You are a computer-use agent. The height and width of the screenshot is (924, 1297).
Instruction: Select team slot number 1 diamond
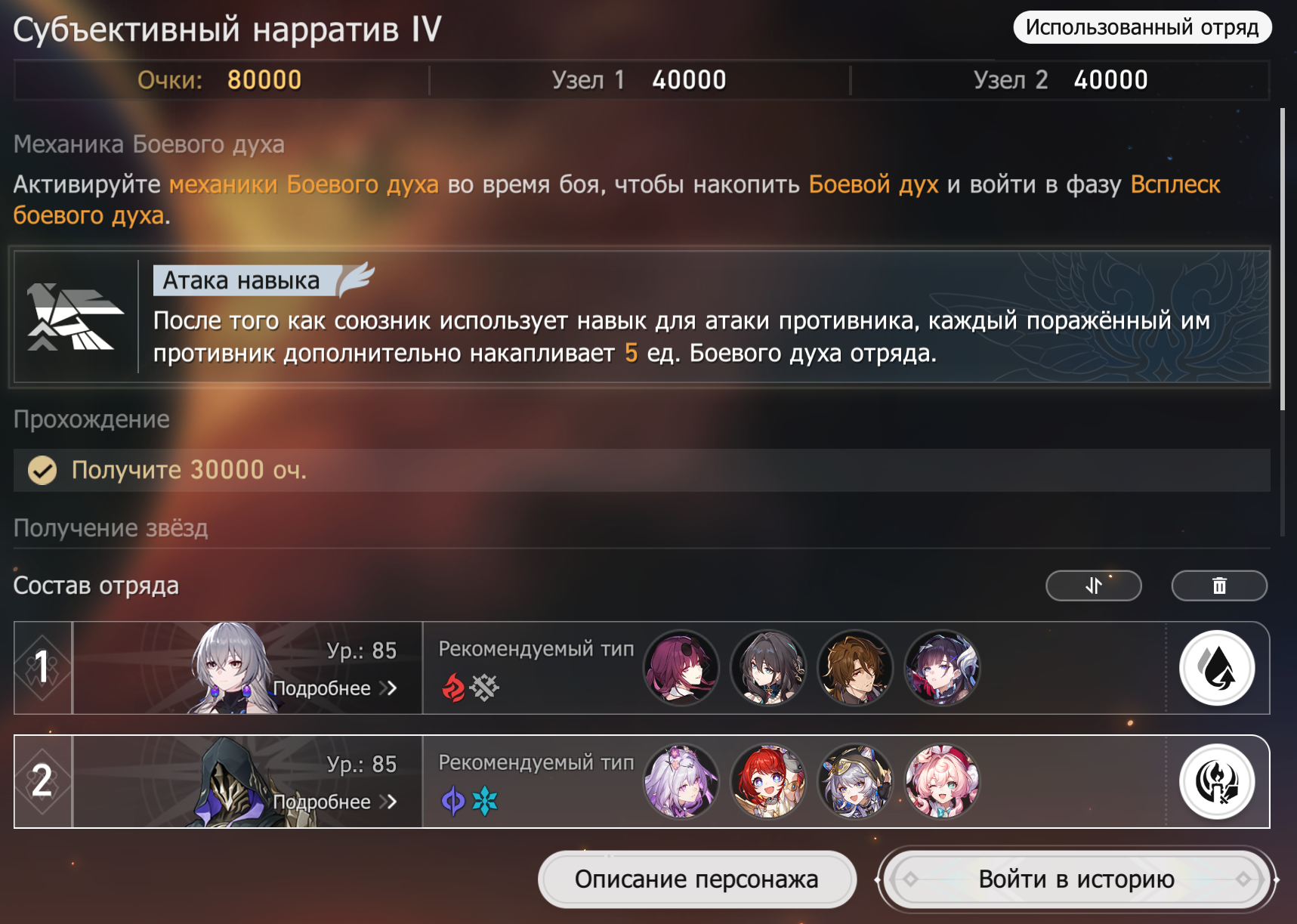(43, 668)
